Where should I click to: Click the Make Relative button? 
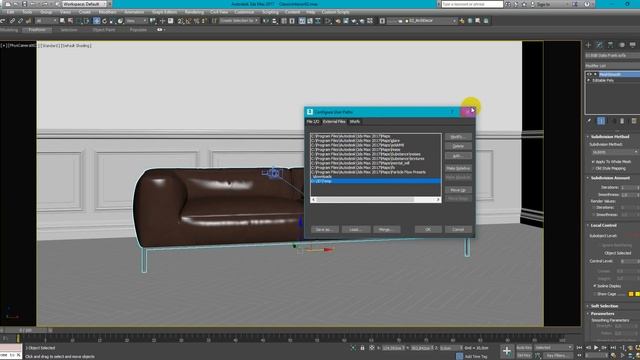pyautogui.click(x=458, y=169)
